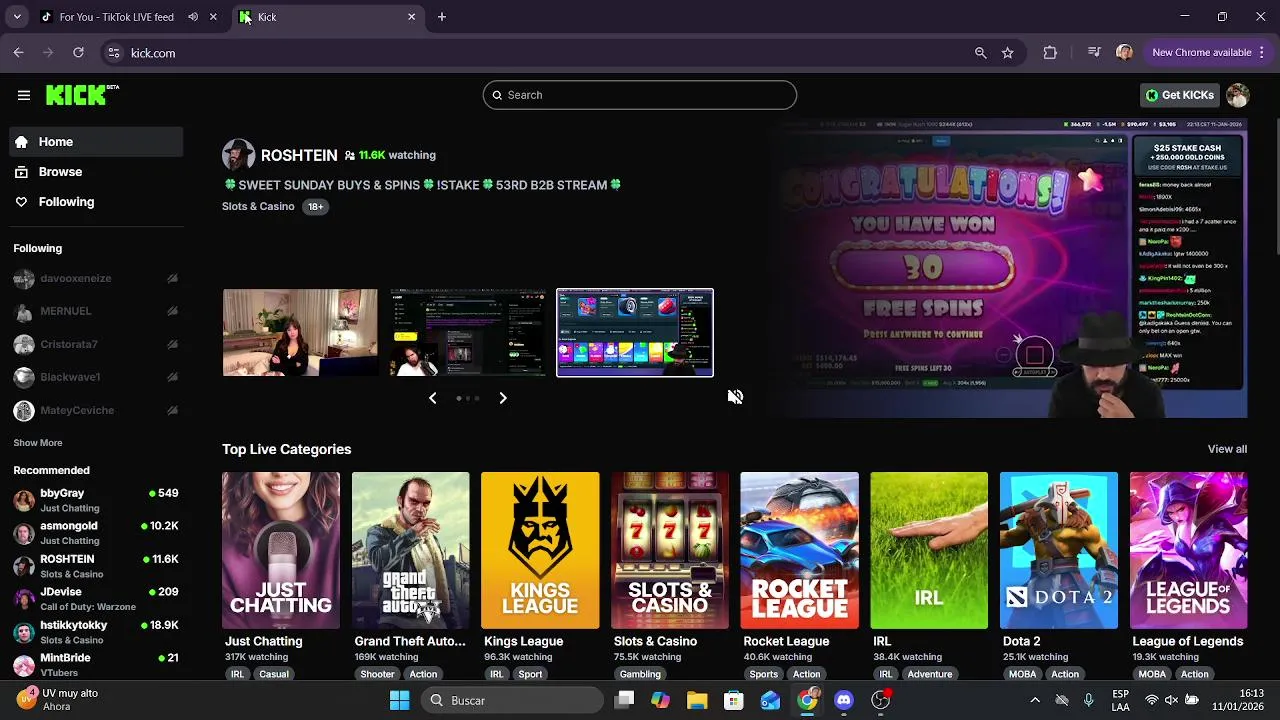Screen dimensions: 1280x720
Task: Bookmark this page with star icon
Action: point(1008,53)
